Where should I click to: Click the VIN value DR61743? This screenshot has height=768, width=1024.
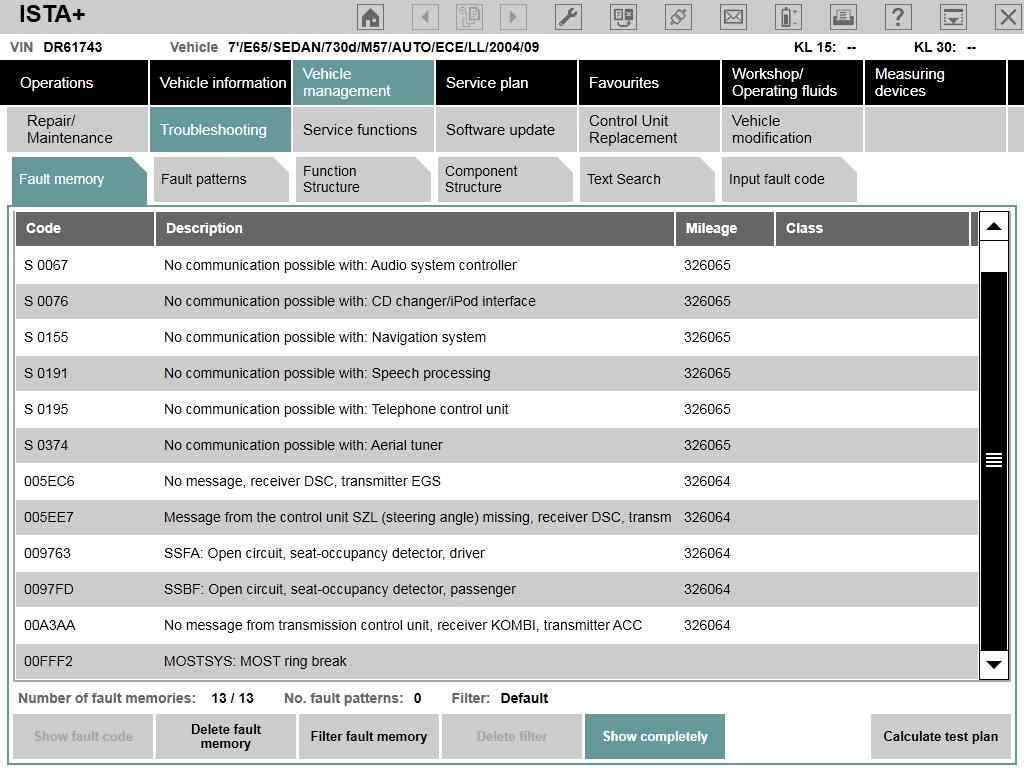pos(72,47)
